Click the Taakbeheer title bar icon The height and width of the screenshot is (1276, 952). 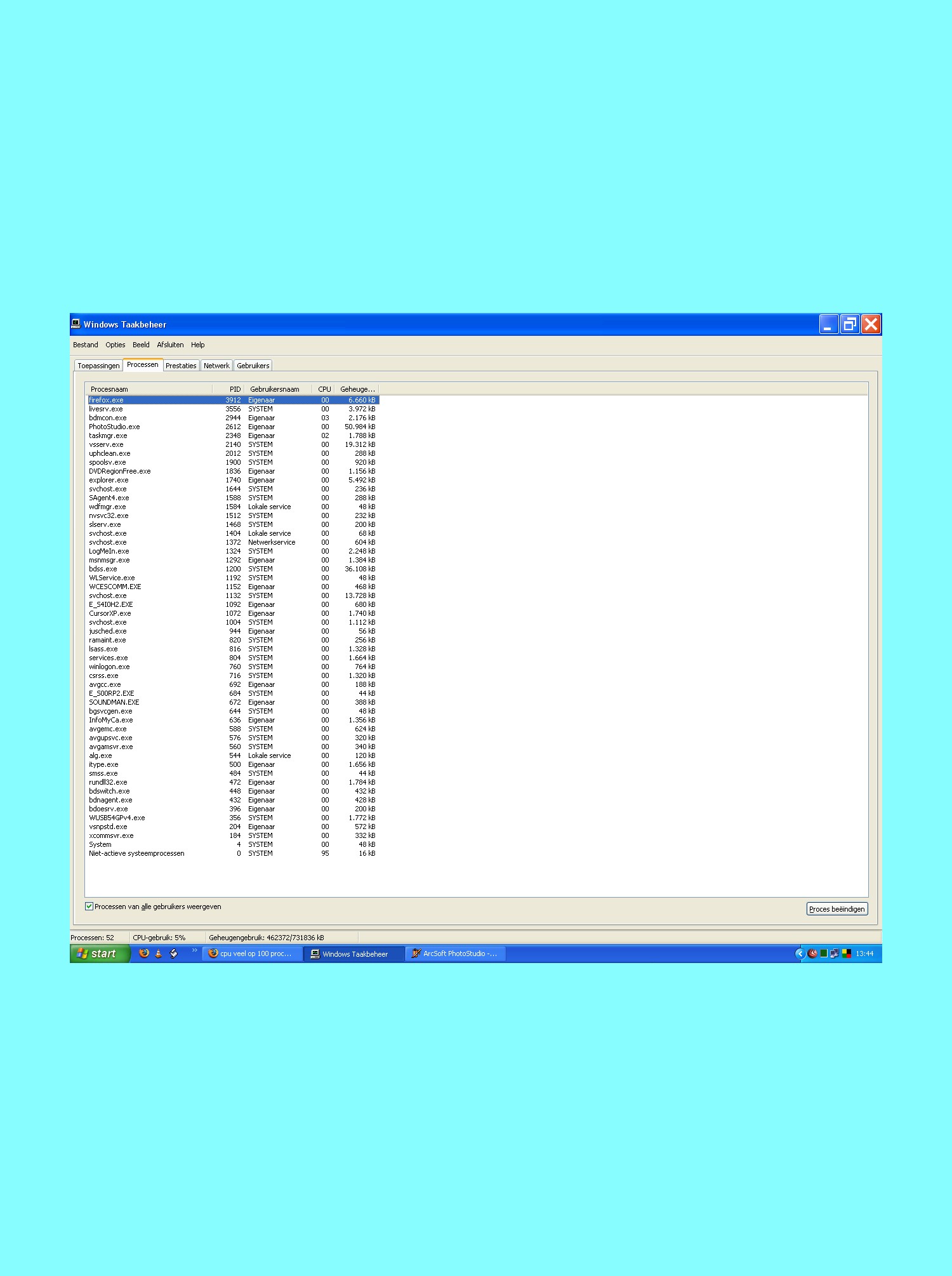point(76,324)
